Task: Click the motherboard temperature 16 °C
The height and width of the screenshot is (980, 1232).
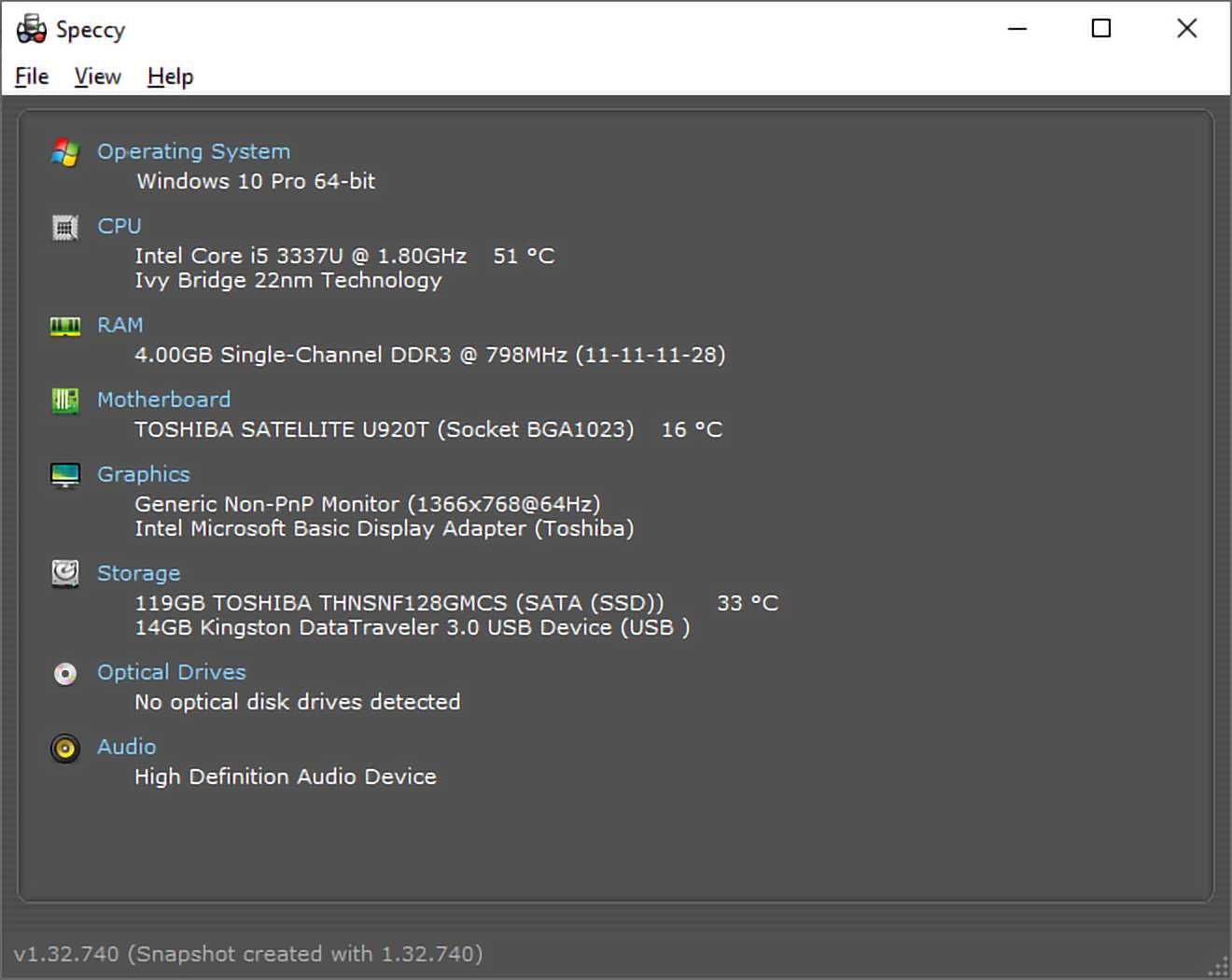Action: pyautogui.click(x=692, y=429)
